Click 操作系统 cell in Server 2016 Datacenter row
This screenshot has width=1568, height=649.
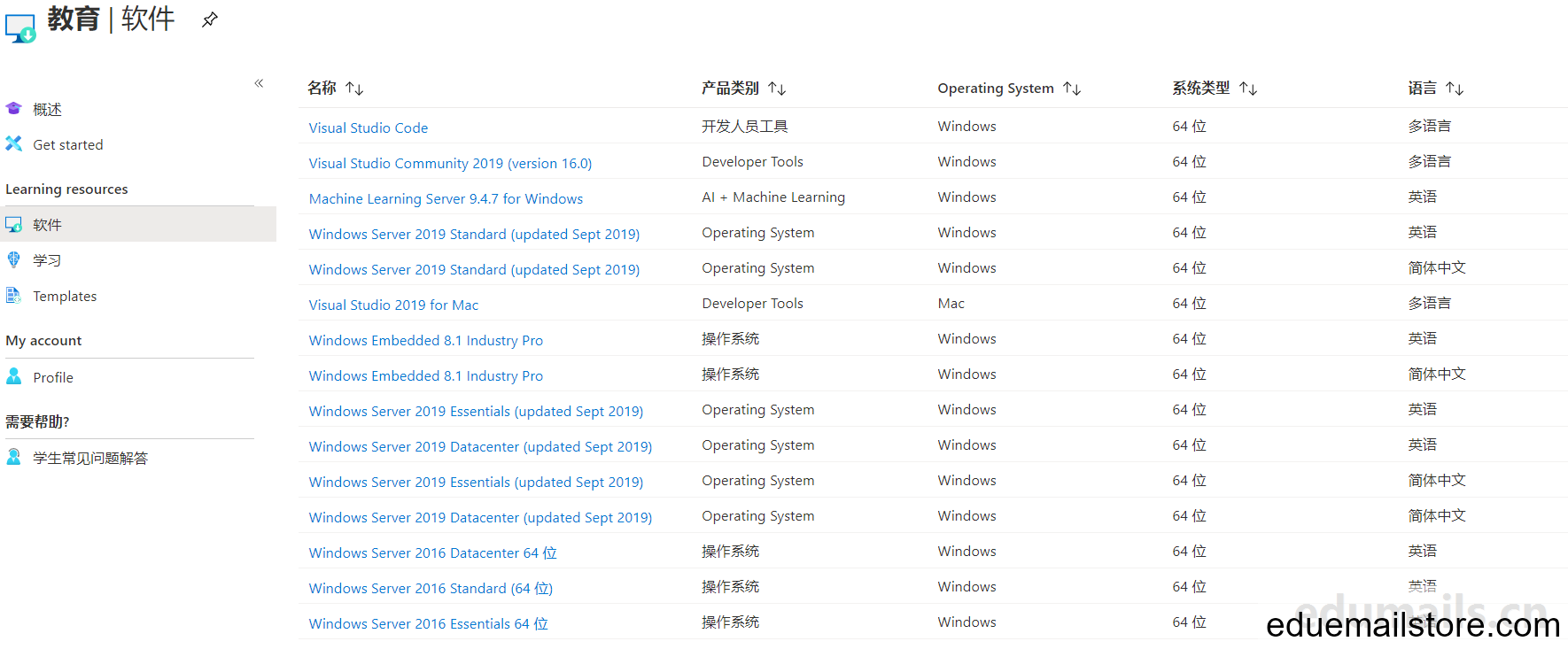click(x=731, y=551)
